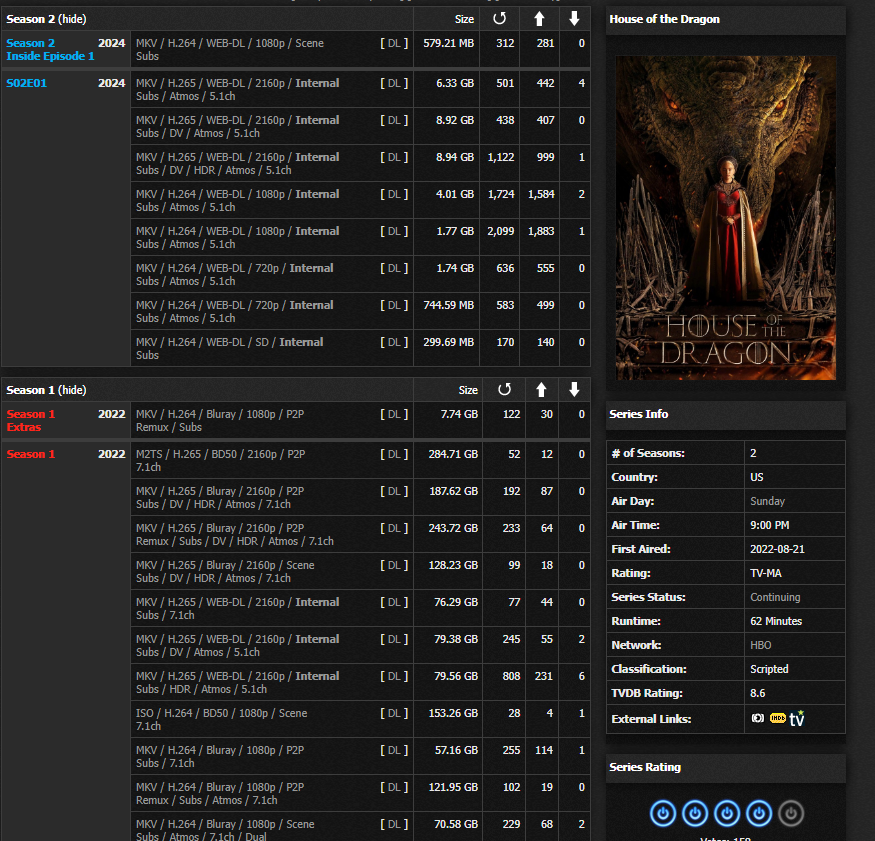Screen dimensions: 875x841
Task: Click DL for the 7.74 GB Extras torrent
Action: click(394, 414)
